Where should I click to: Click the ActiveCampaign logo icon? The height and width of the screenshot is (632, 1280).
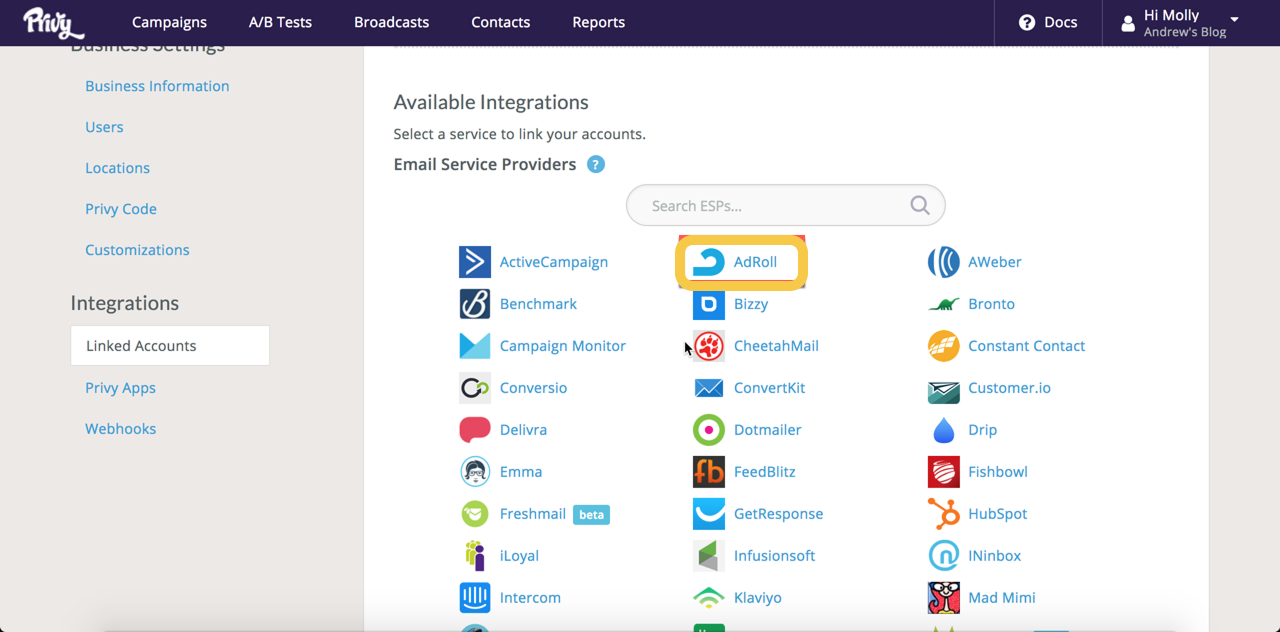click(x=474, y=262)
